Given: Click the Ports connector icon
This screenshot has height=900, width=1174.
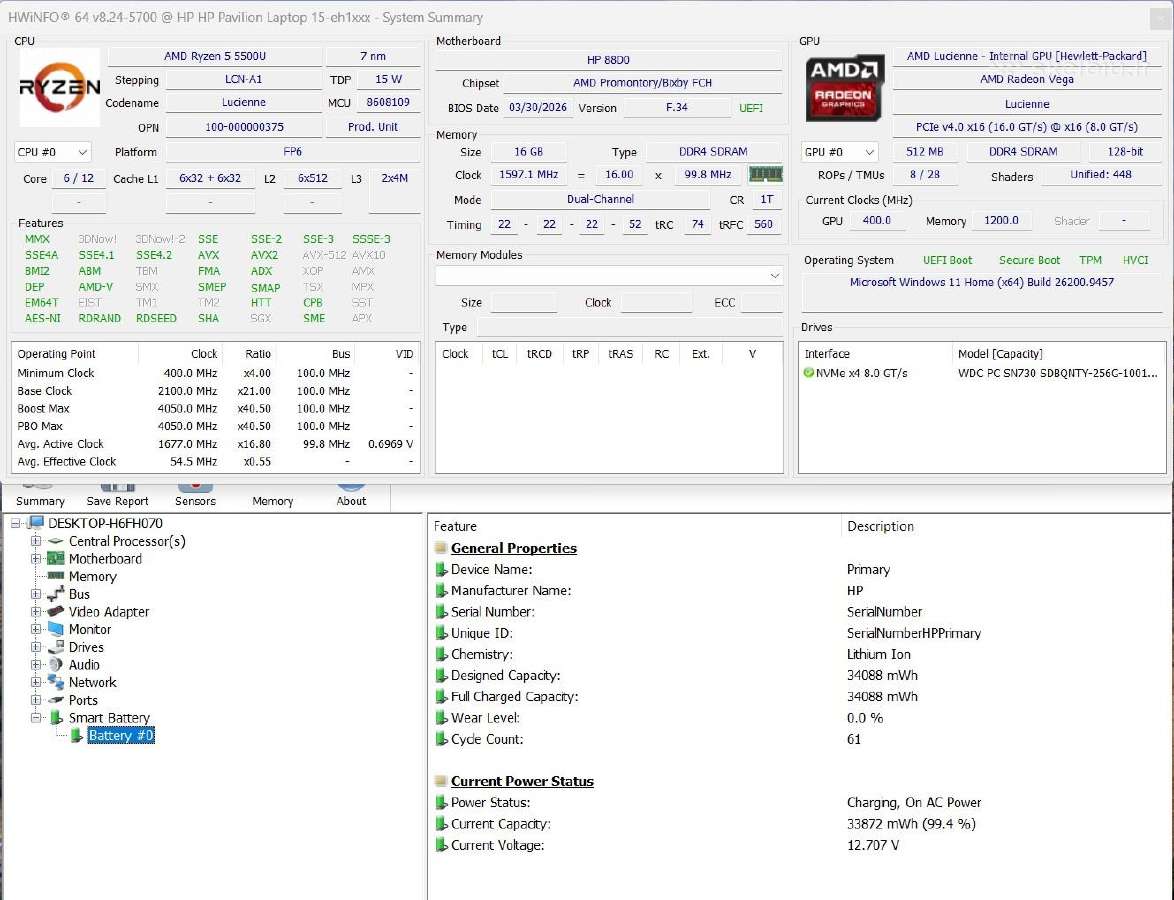Looking at the screenshot, I should pos(55,700).
